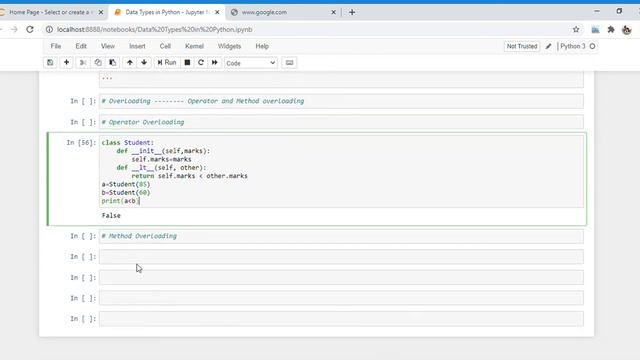This screenshot has width=640, height=360.
Task: Open the Widgets menu
Action: [x=229, y=47]
